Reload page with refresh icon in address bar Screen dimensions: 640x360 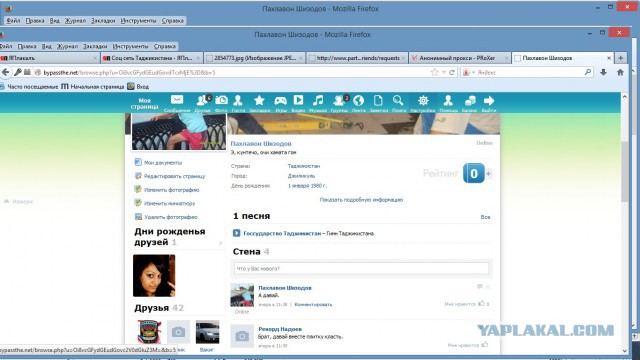pos(452,72)
